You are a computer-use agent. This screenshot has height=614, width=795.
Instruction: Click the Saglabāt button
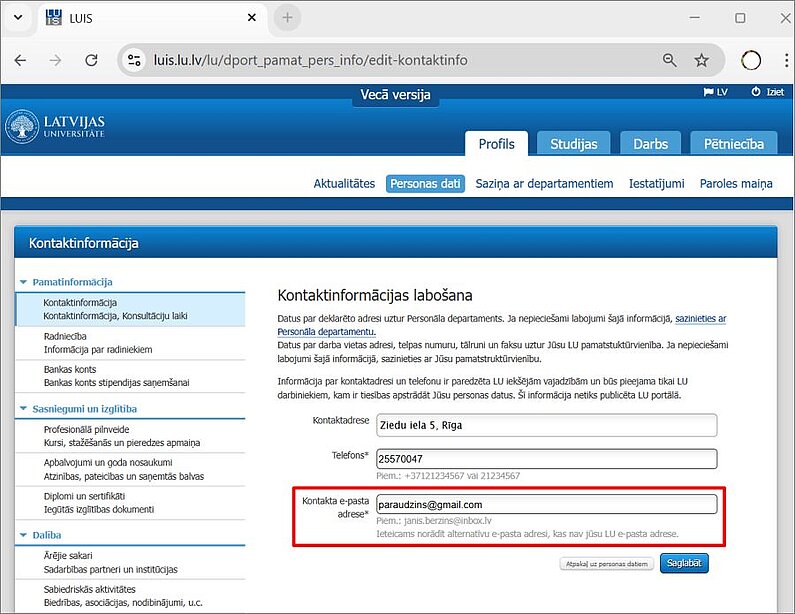coord(684,564)
